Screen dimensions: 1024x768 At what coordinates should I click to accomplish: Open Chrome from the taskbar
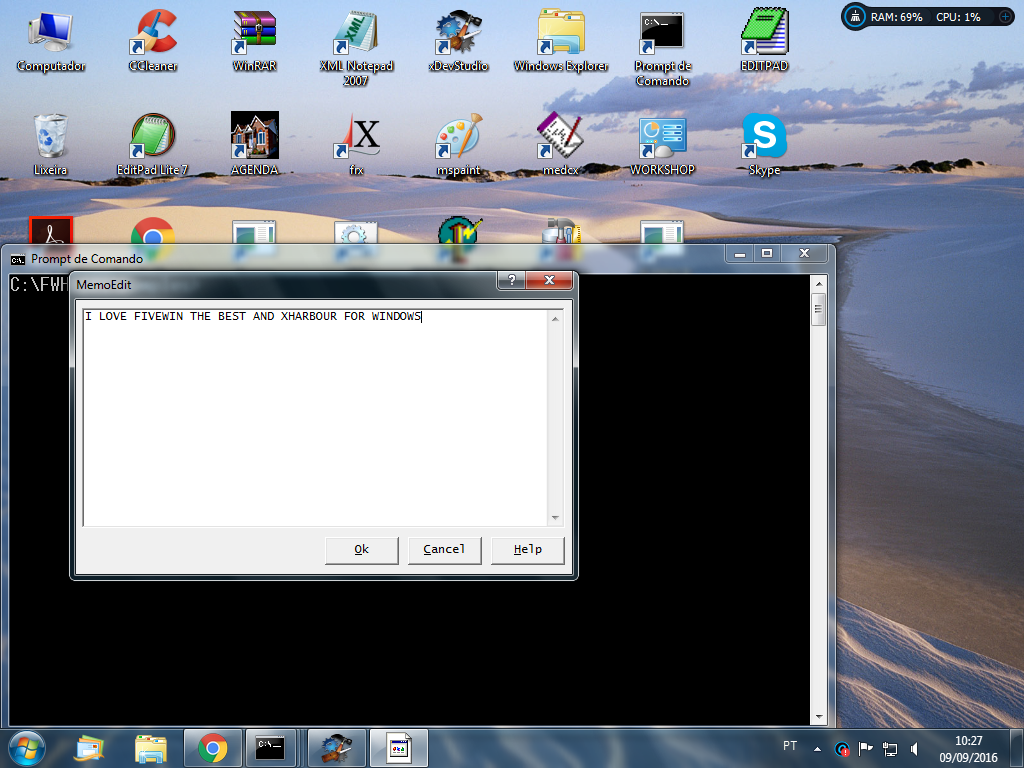[x=213, y=748]
